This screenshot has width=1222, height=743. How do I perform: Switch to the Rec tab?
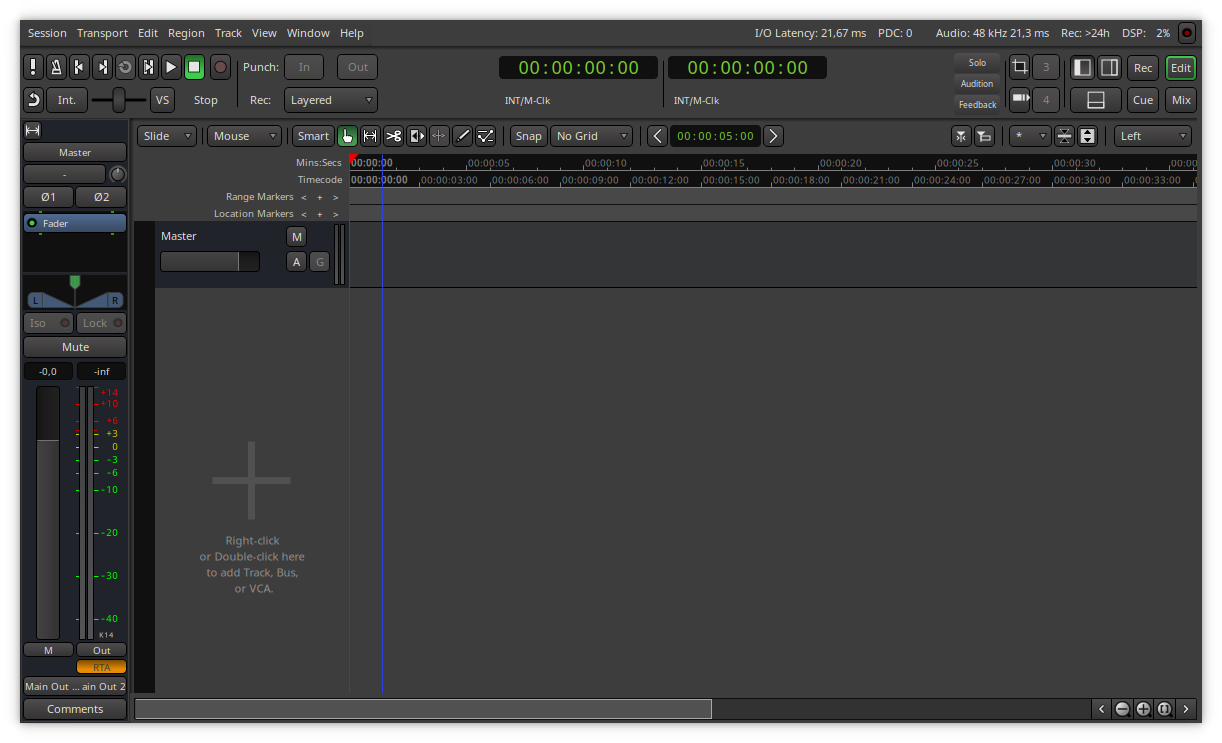tap(1143, 68)
